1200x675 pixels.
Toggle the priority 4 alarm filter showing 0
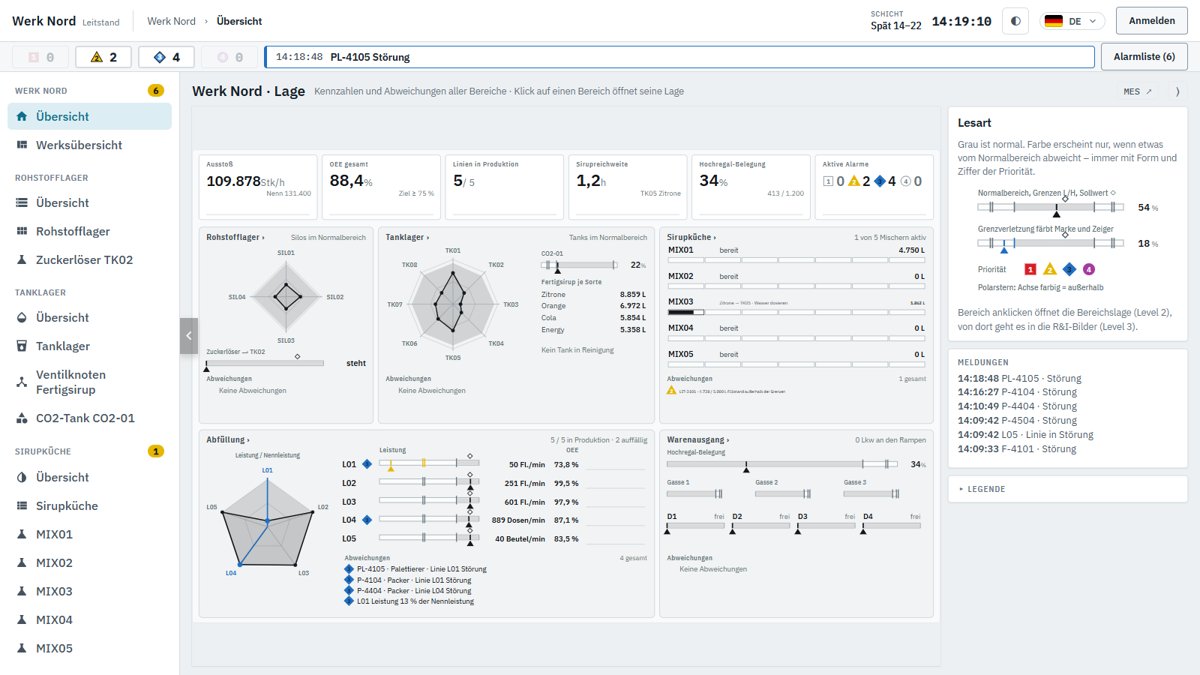click(x=228, y=57)
